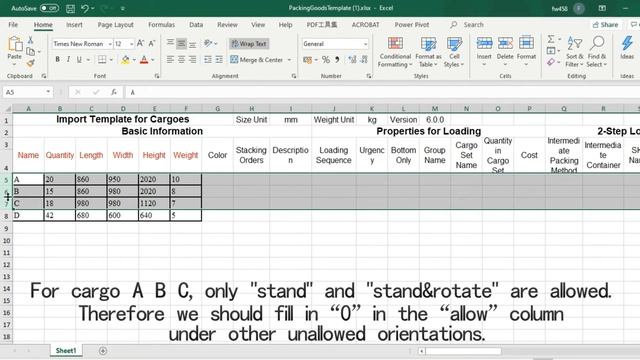Select the Select All corner triangle
Image resolution: width=640 pixels, height=360 pixels.
(x=7, y=109)
